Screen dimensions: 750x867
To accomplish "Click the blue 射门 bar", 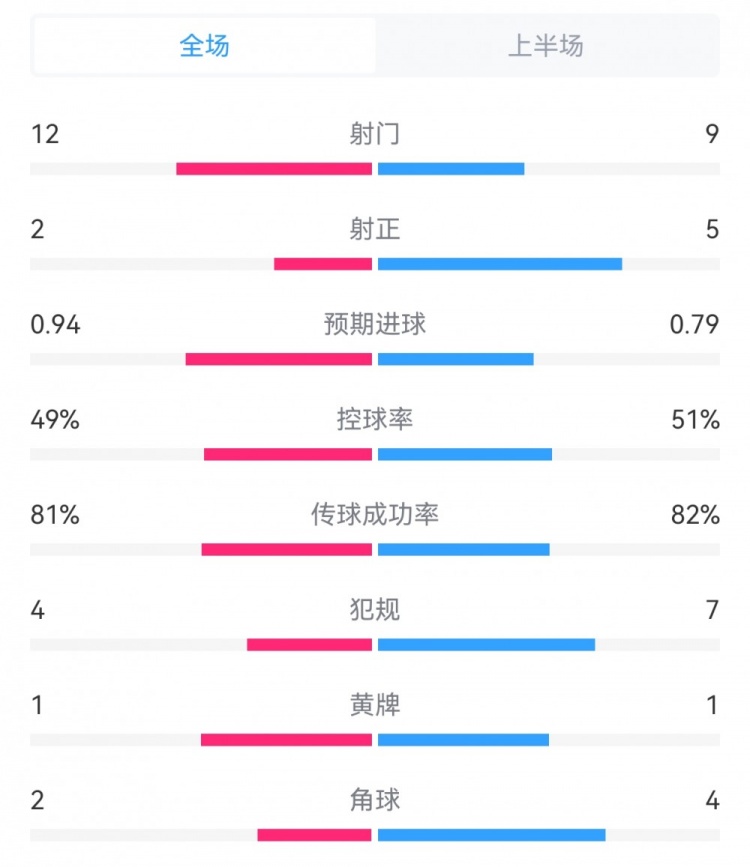I will coord(451,169).
